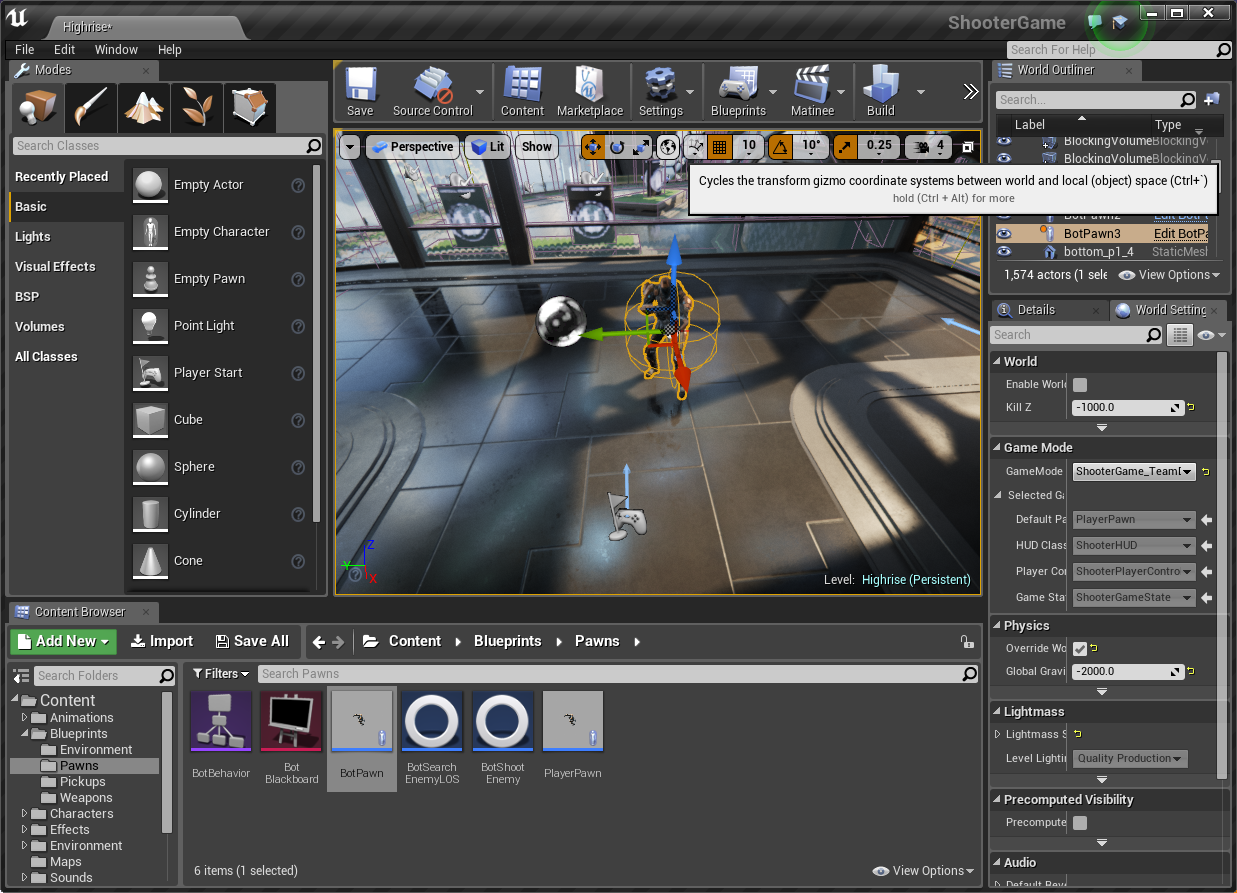This screenshot has width=1237, height=893.
Task: Enable the Precomputed Visibility checkbox
Action: point(1080,823)
